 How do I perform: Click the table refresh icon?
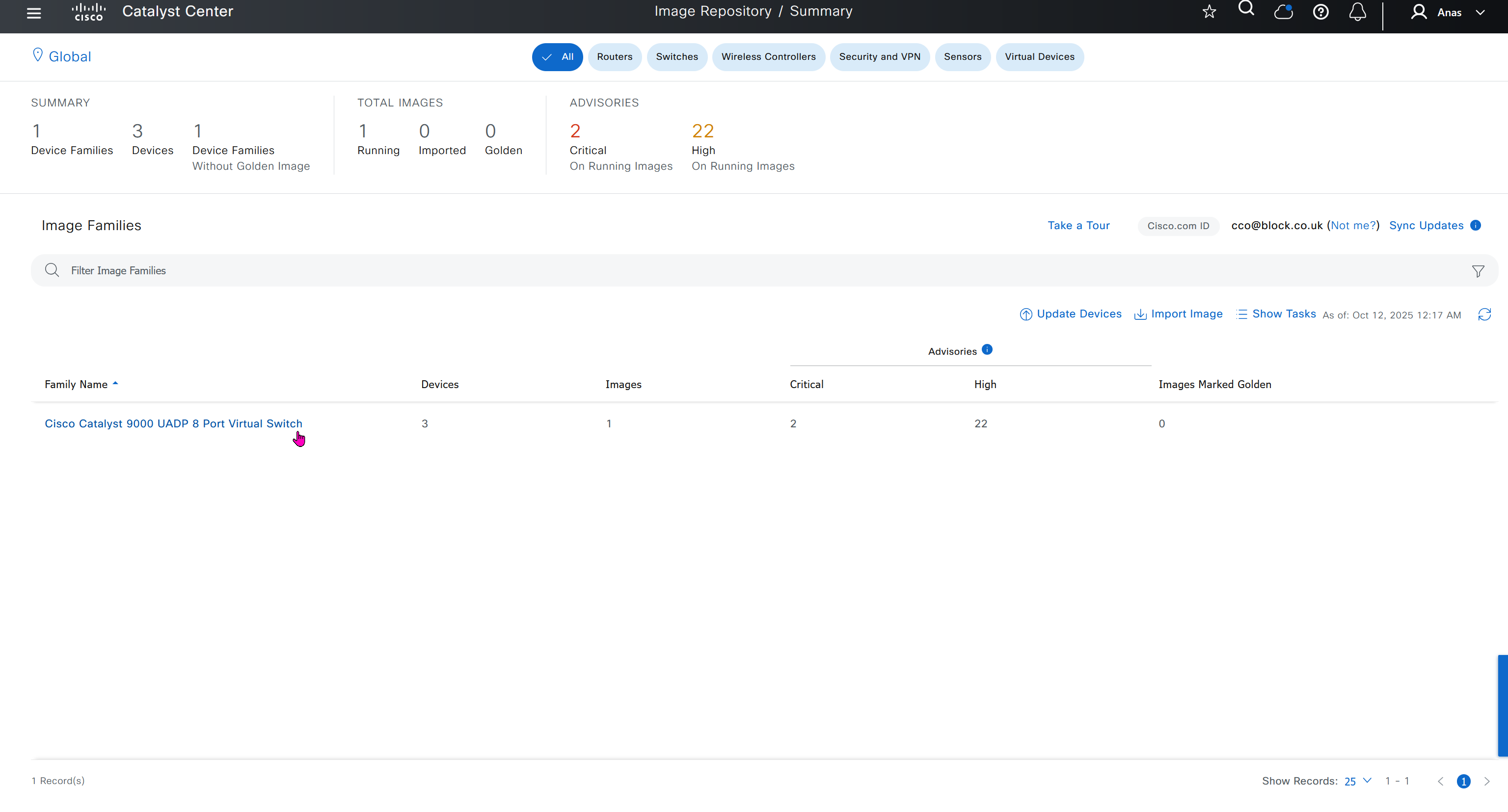(x=1484, y=314)
